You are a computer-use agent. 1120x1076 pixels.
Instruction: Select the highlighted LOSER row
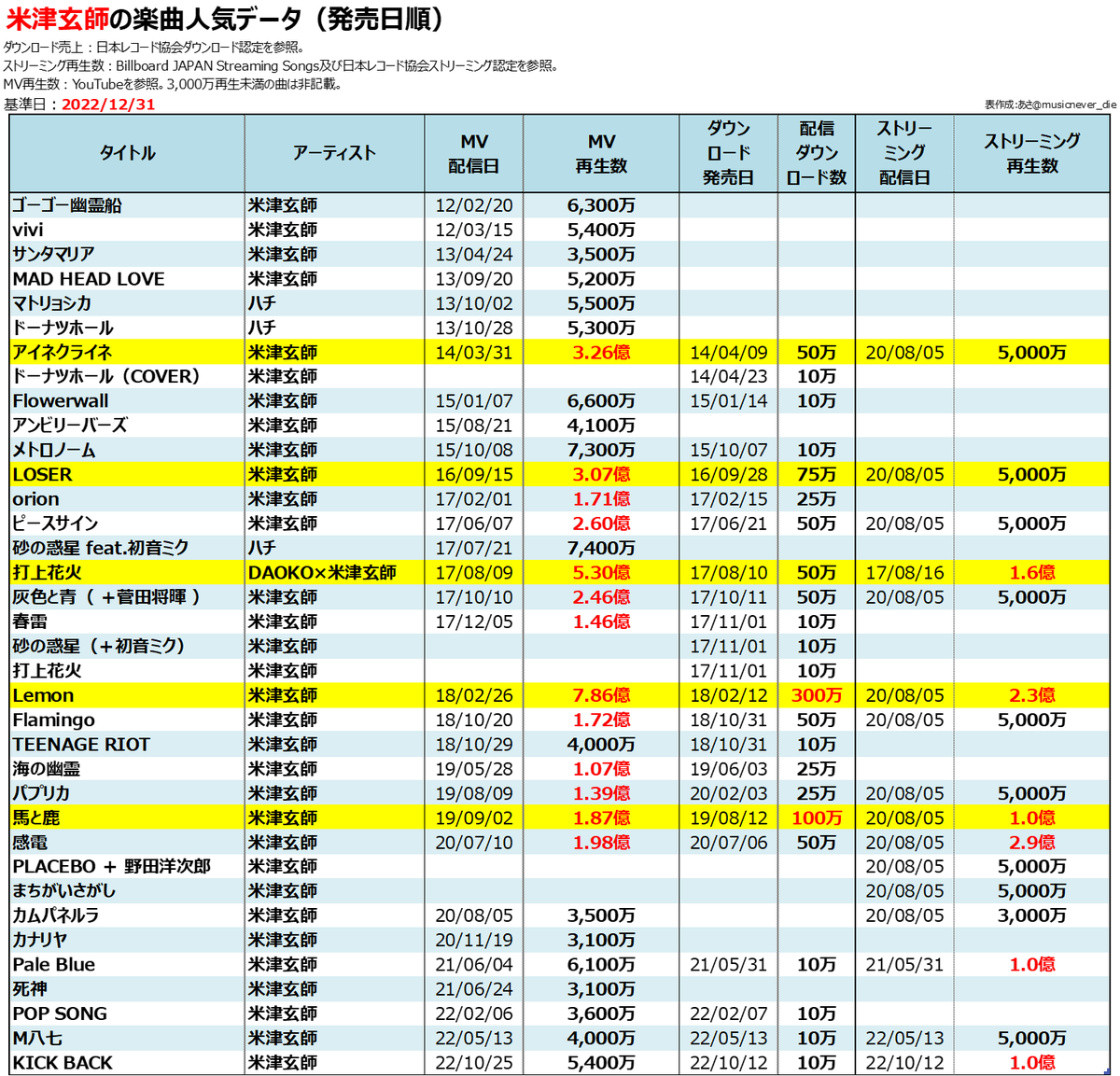42,474
